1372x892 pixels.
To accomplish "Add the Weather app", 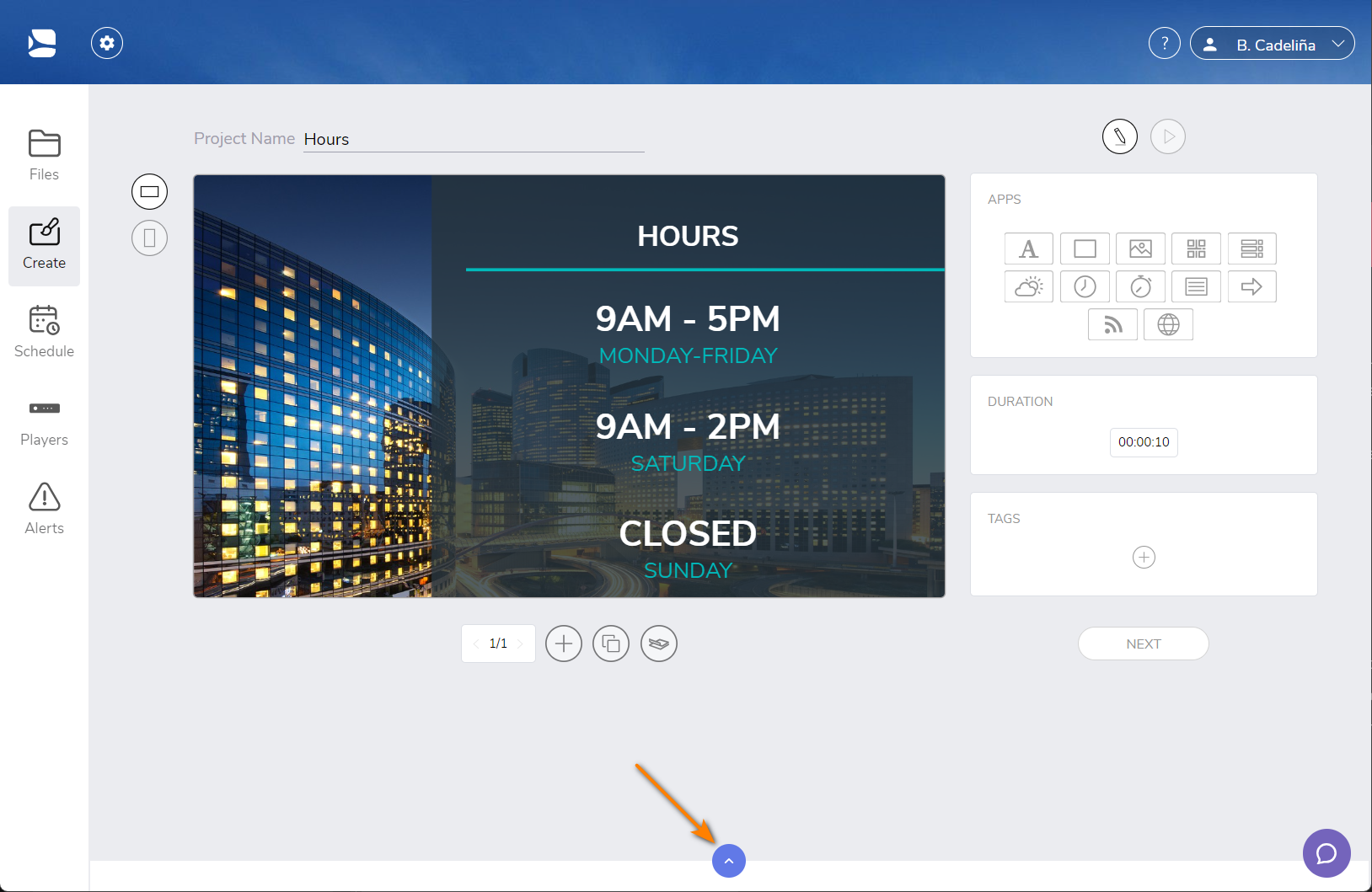I will pyautogui.click(x=1029, y=286).
